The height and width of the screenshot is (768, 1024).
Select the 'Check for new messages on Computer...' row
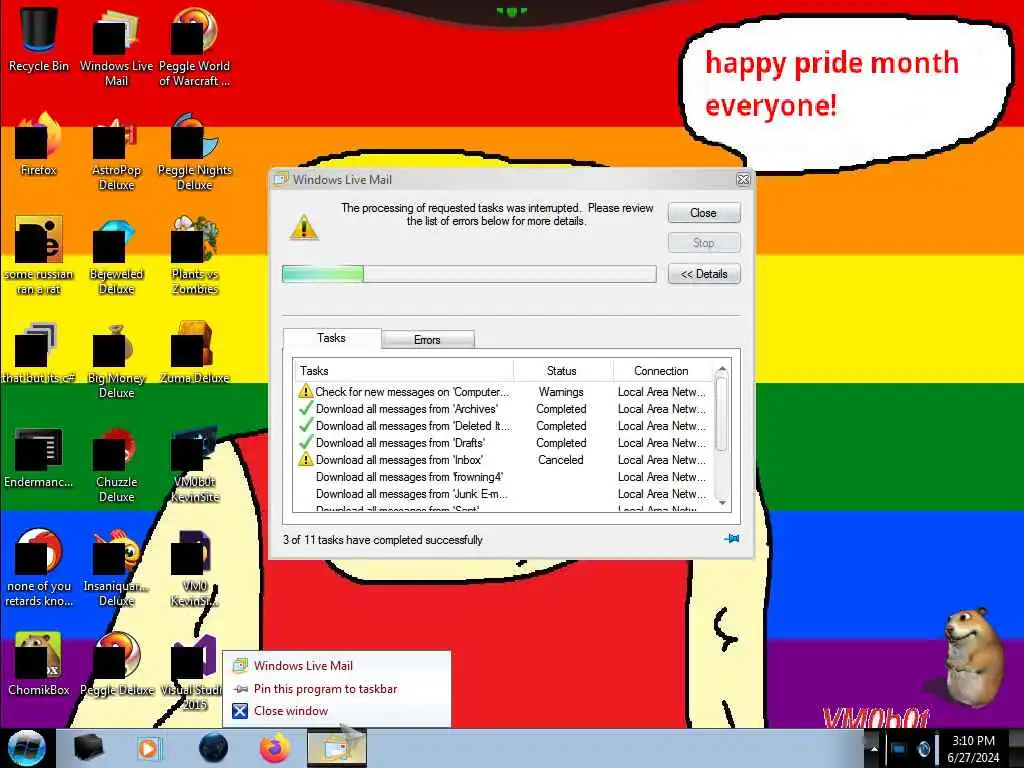coord(503,392)
